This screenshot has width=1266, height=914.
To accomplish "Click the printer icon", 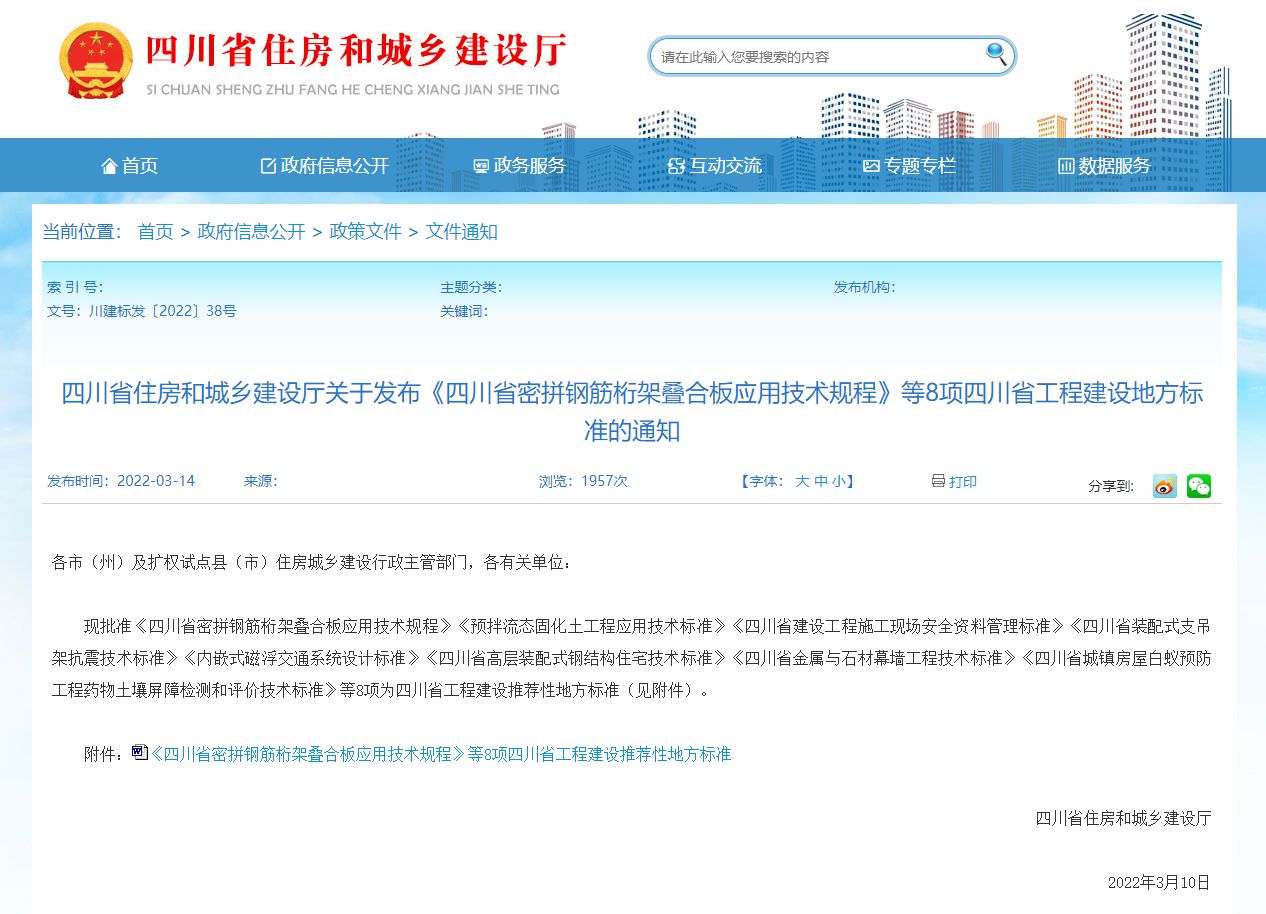I will 938,481.
